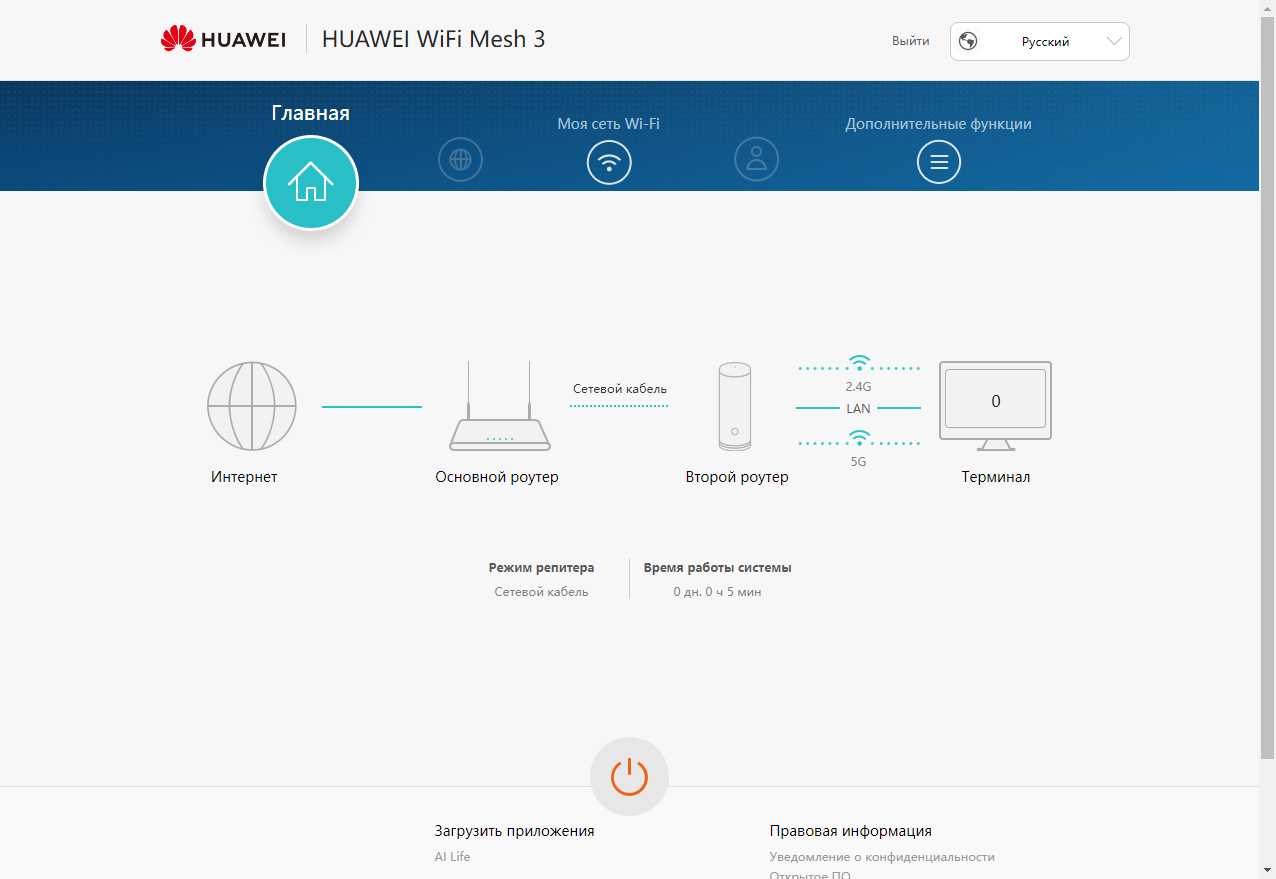This screenshot has width=1276, height=879.
Task: Click the greyed-out user profile nav icon
Action: click(x=756, y=159)
